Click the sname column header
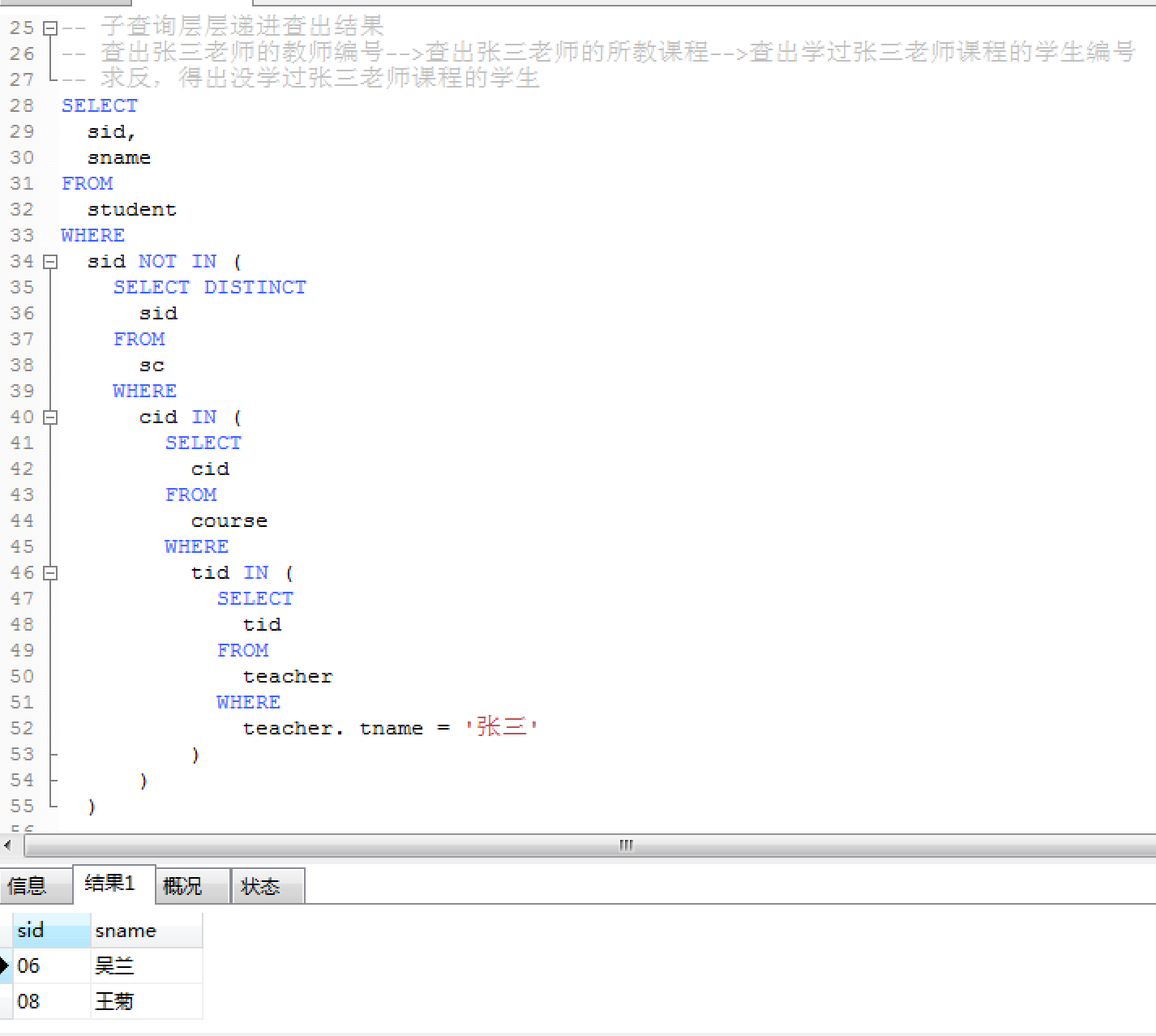 [147, 931]
